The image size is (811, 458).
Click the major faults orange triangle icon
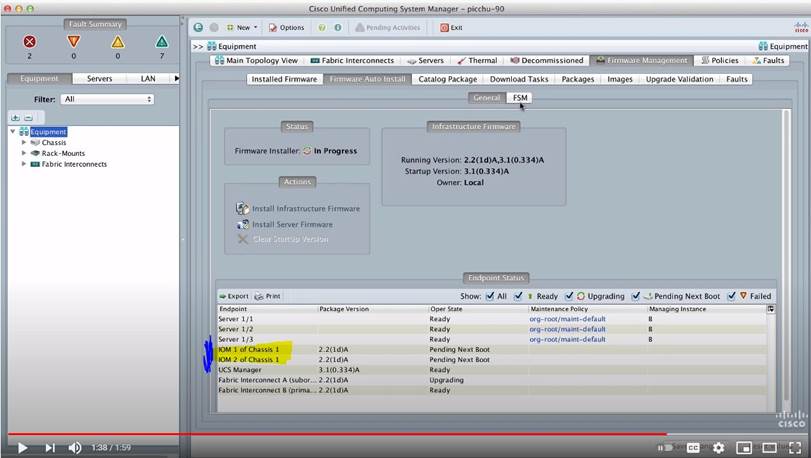click(73, 42)
